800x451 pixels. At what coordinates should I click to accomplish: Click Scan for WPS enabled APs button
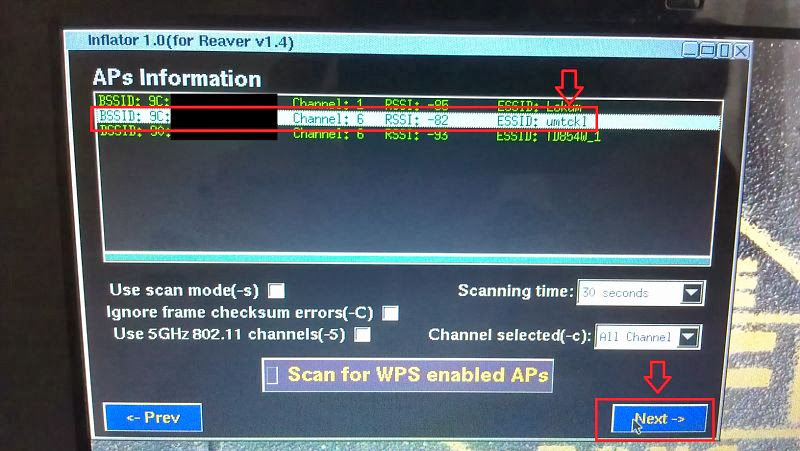tap(407, 375)
